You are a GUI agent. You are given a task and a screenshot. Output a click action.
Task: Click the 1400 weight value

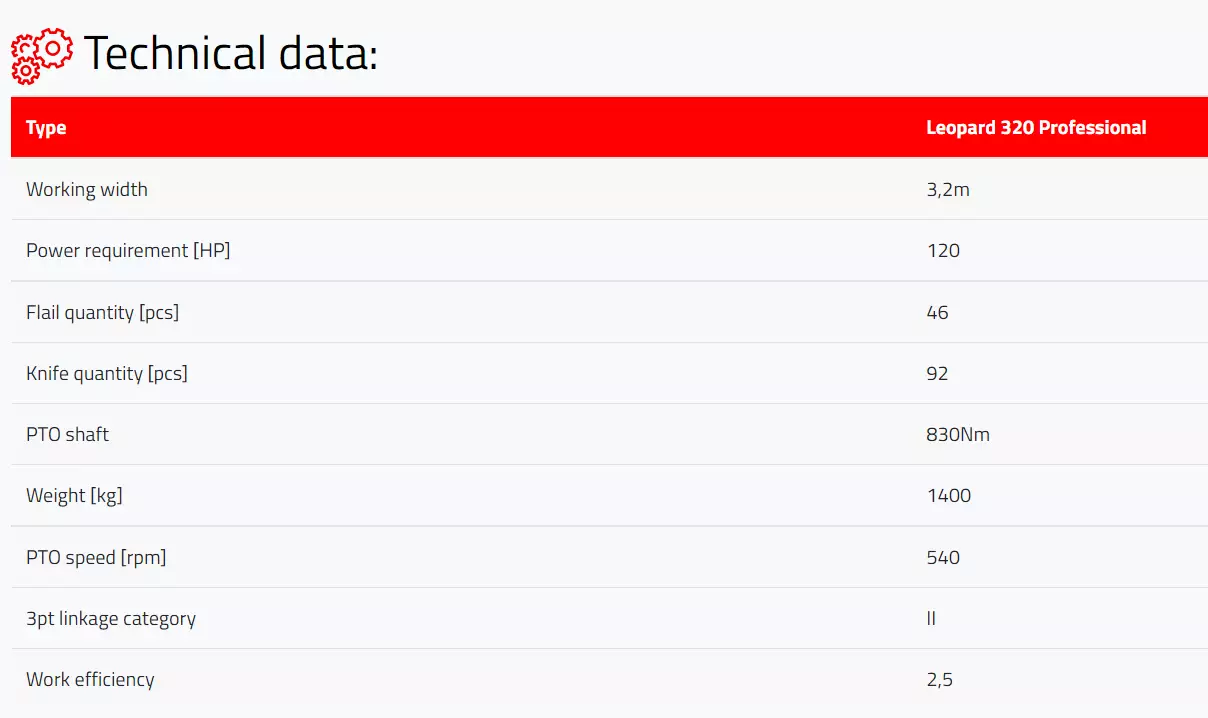point(949,496)
